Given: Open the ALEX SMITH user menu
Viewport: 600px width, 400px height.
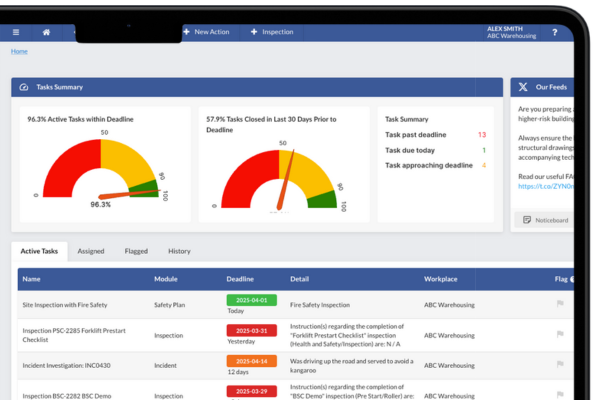Looking at the screenshot, I should tap(511, 32).
